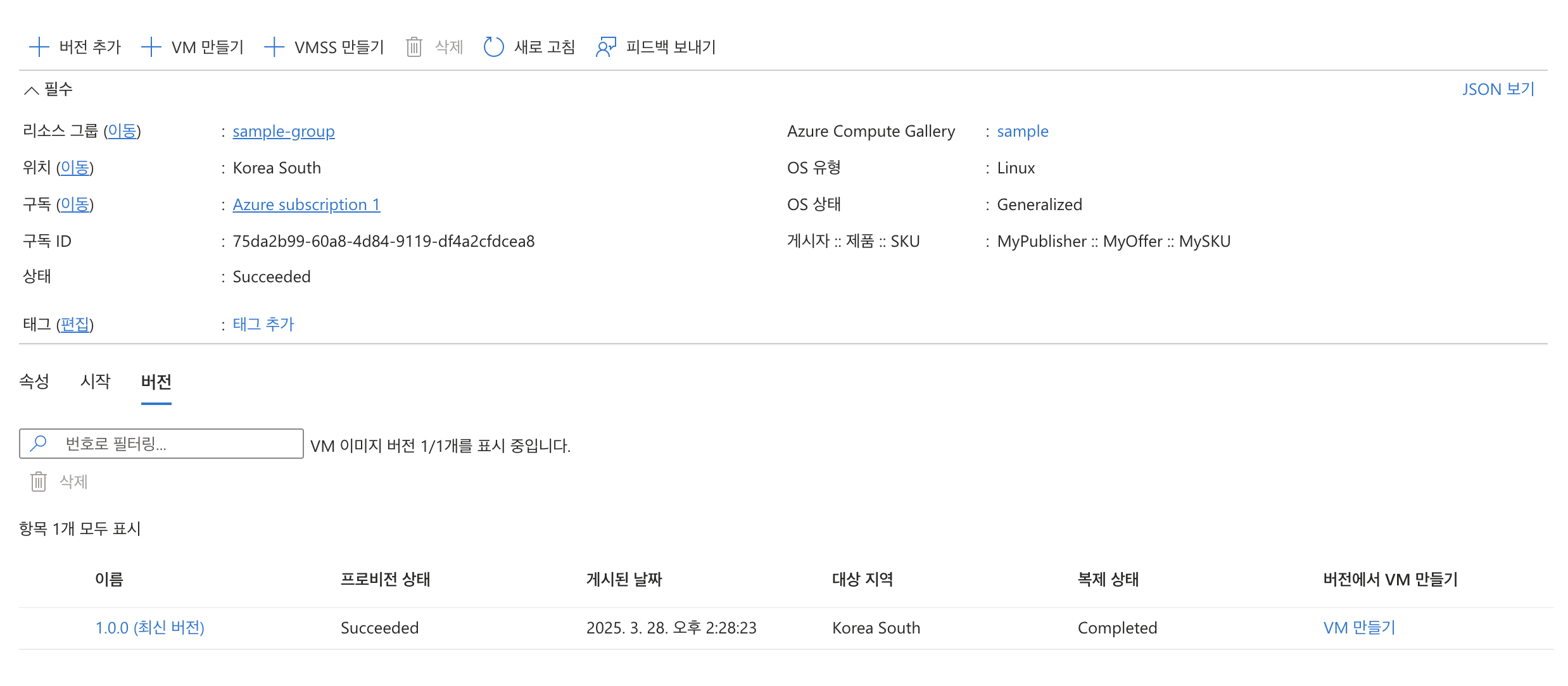The width and height of the screenshot is (1568, 686).
Task: Click the 태그 추가 link
Action: [263, 324]
